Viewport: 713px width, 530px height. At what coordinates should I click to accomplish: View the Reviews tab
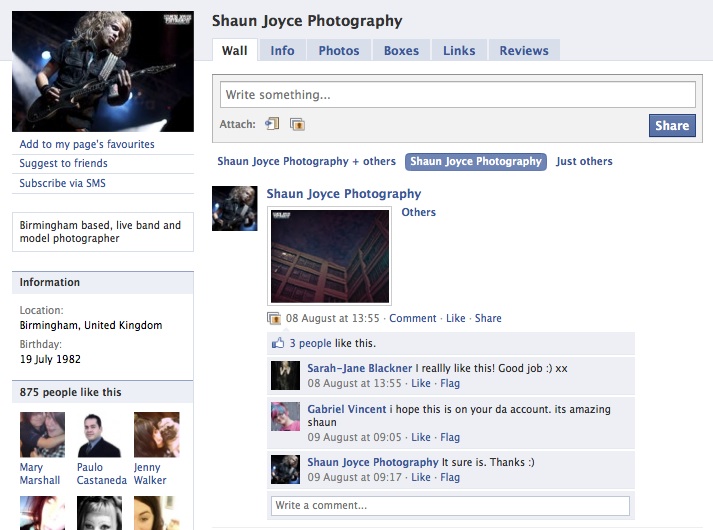click(x=524, y=50)
